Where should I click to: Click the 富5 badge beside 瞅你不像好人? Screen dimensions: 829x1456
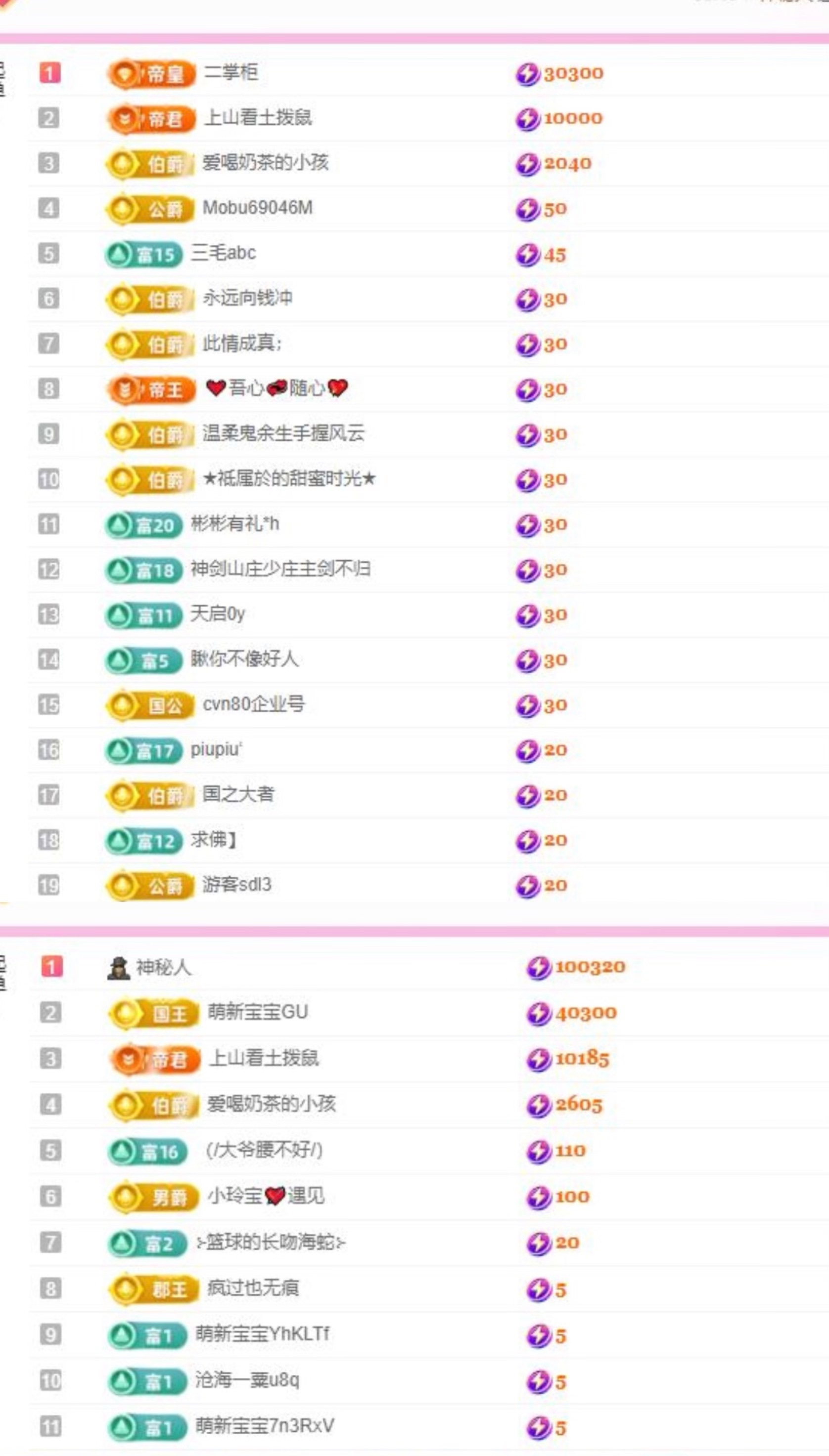144,660
